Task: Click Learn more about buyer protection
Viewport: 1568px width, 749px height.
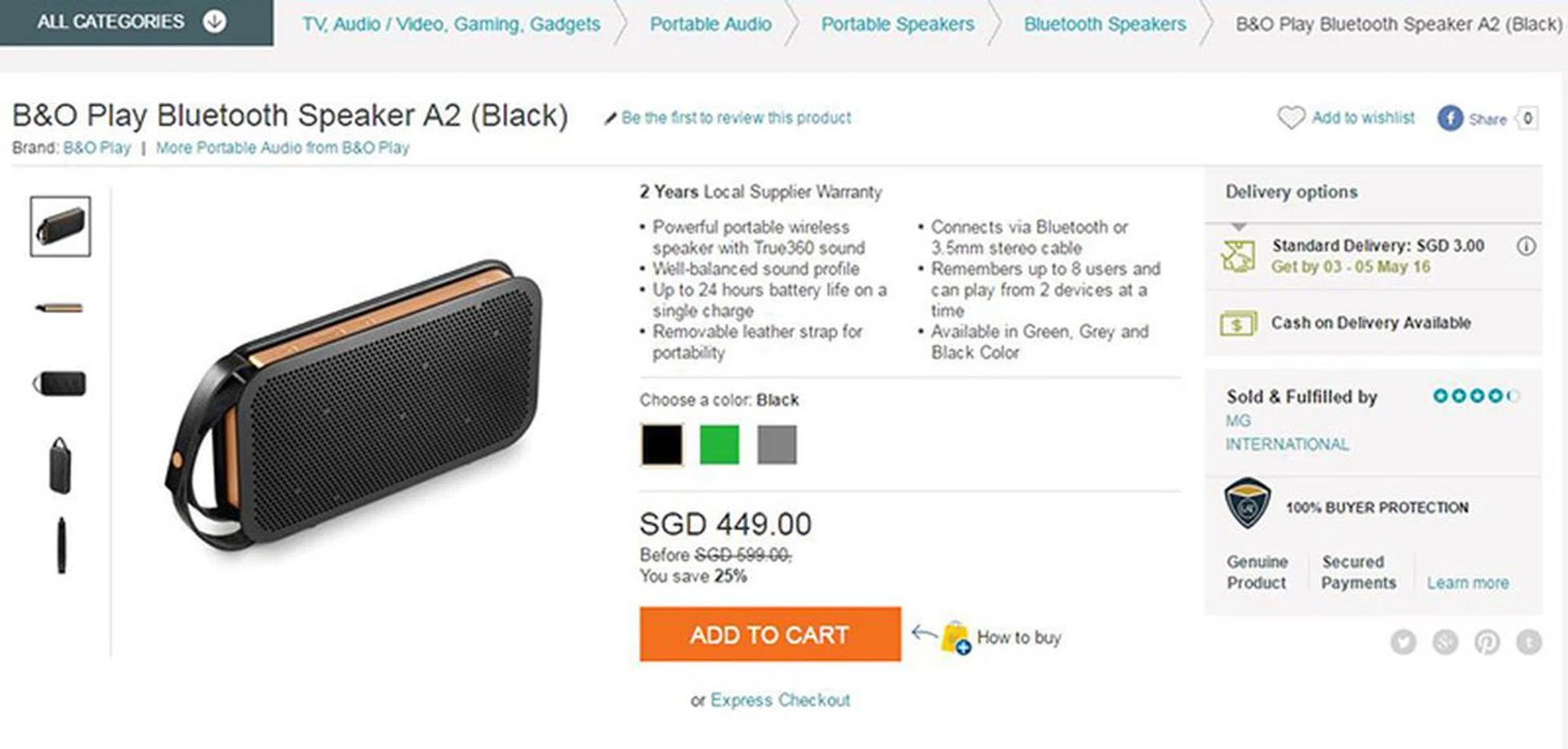Action: coord(1468,583)
